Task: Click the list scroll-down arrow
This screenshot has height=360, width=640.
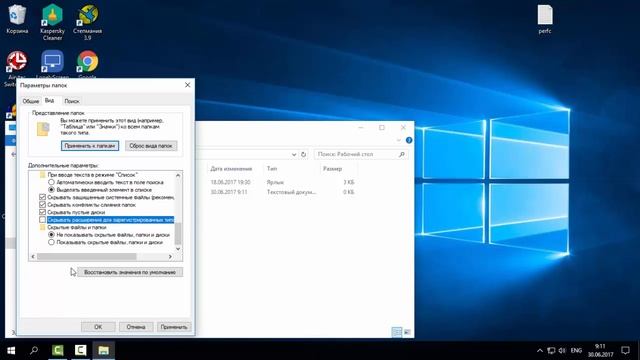Action: click(x=178, y=249)
